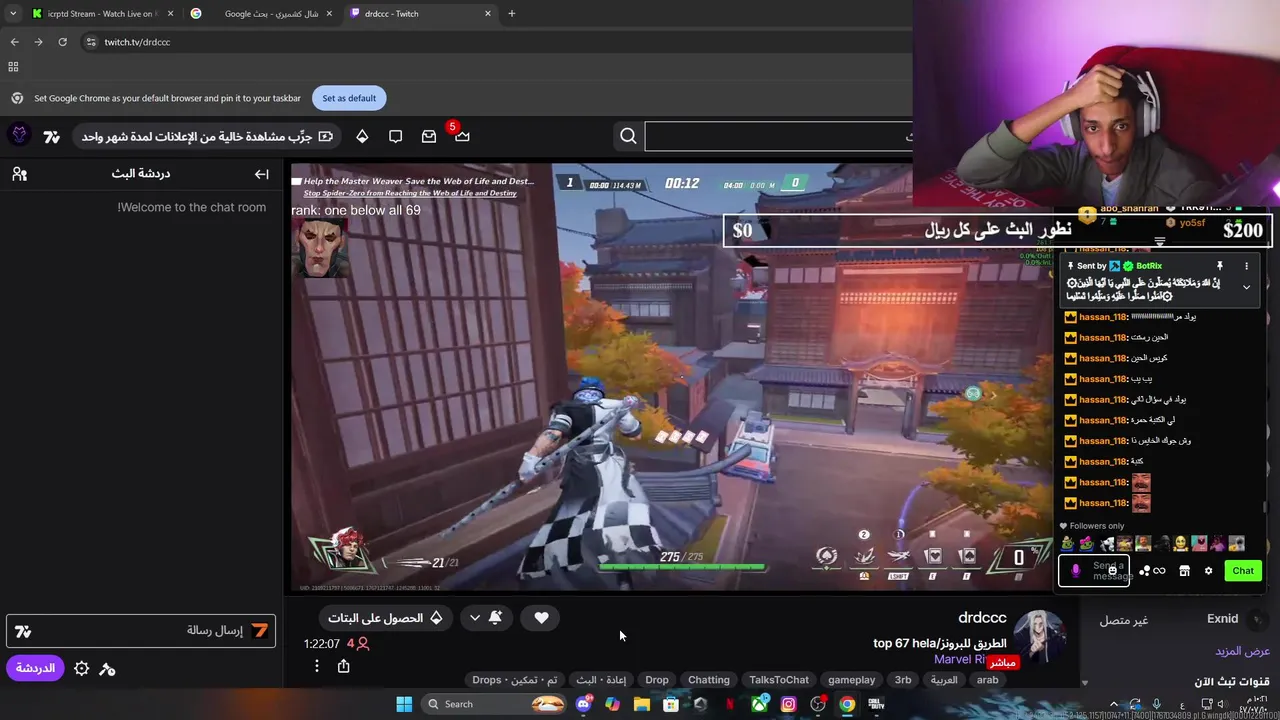Image resolution: width=1280 pixels, height=720 pixels.
Task: Click the Marvel Rivals game link
Action: pos(960,660)
